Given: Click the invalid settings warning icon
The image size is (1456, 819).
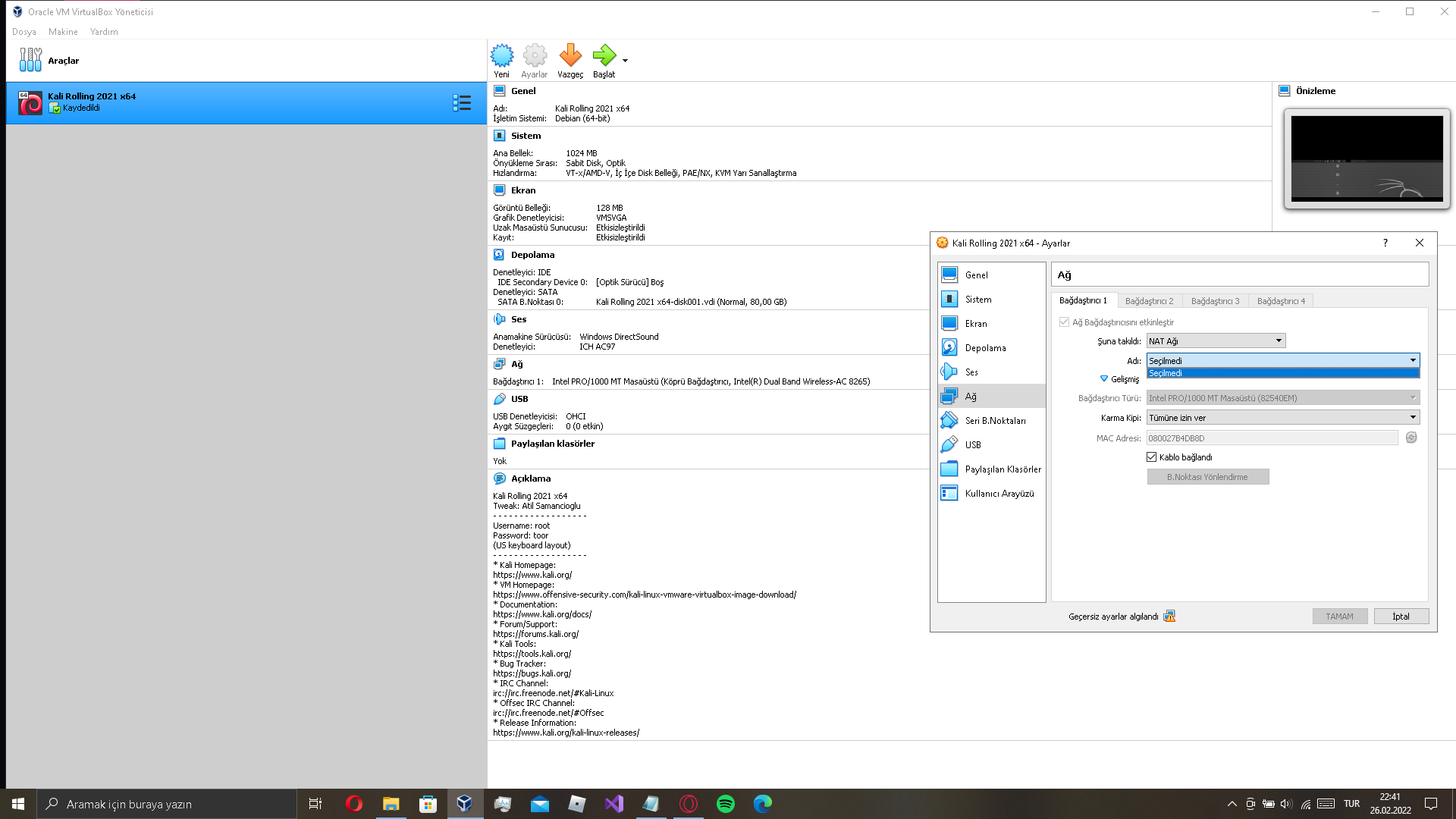Looking at the screenshot, I should click(1169, 616).
